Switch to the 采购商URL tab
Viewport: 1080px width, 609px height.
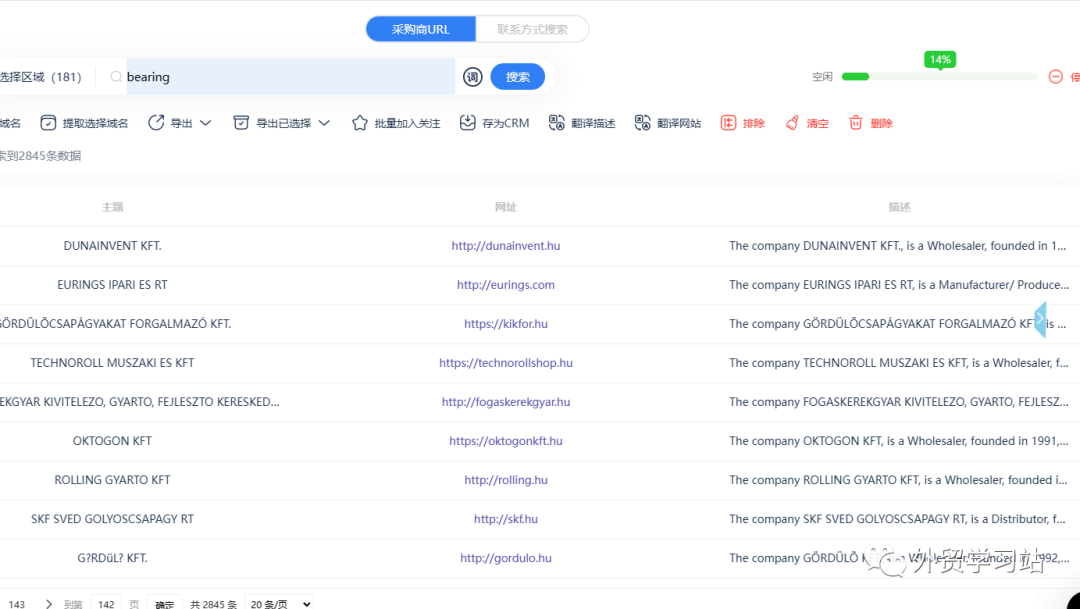(x=421, y=30)
